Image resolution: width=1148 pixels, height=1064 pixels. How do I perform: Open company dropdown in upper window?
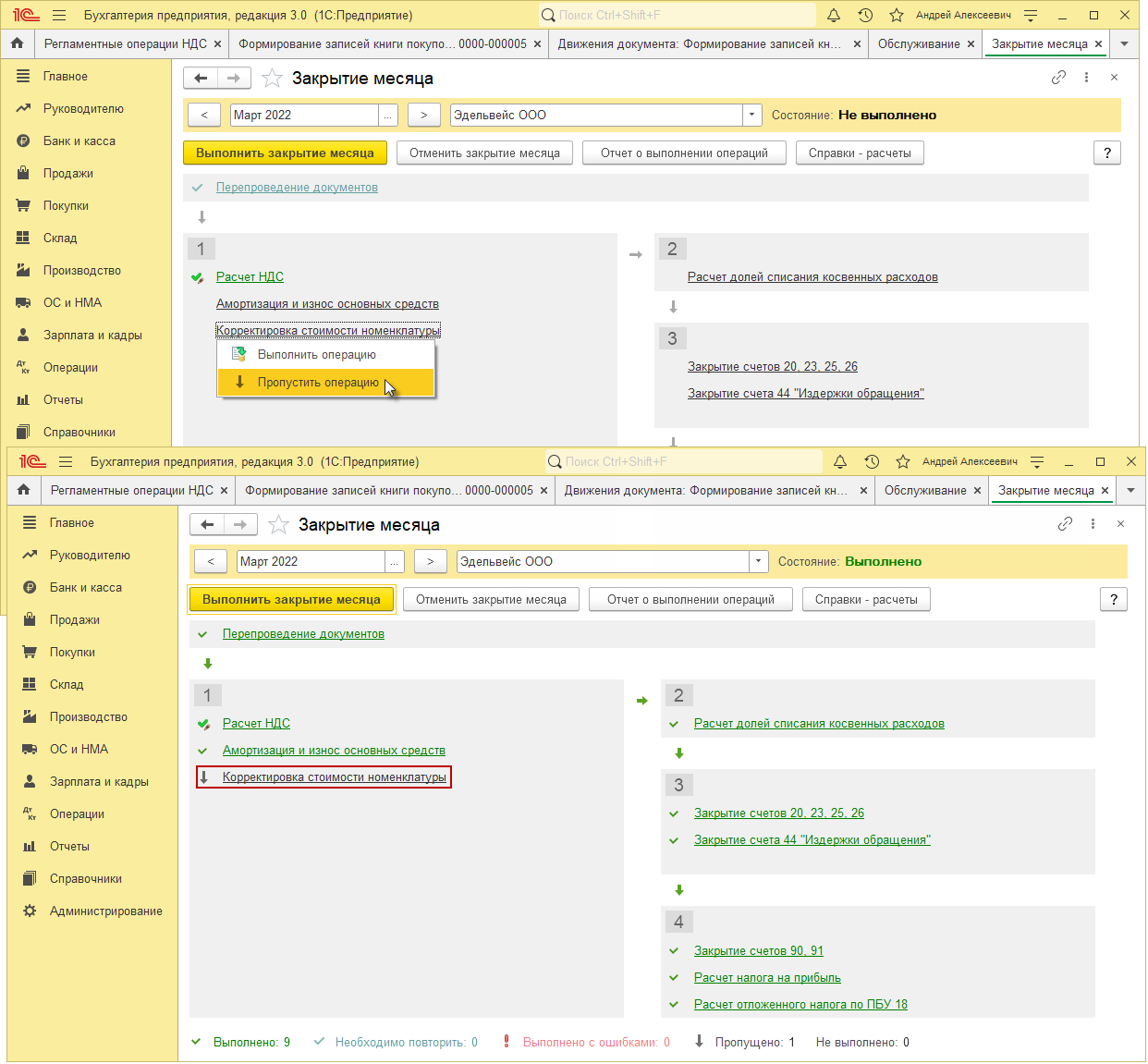point(751,115)
